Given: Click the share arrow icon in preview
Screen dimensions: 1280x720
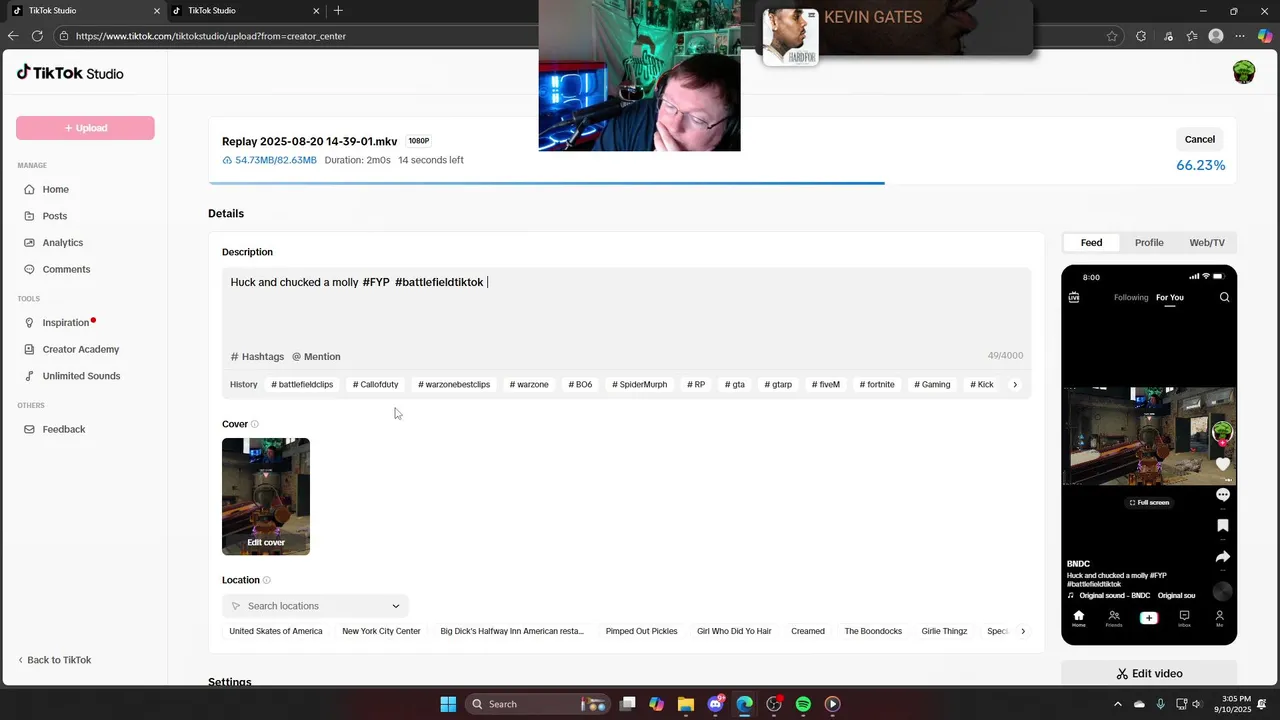Looking at the screenshot, I should click(x=1223, y=557).
